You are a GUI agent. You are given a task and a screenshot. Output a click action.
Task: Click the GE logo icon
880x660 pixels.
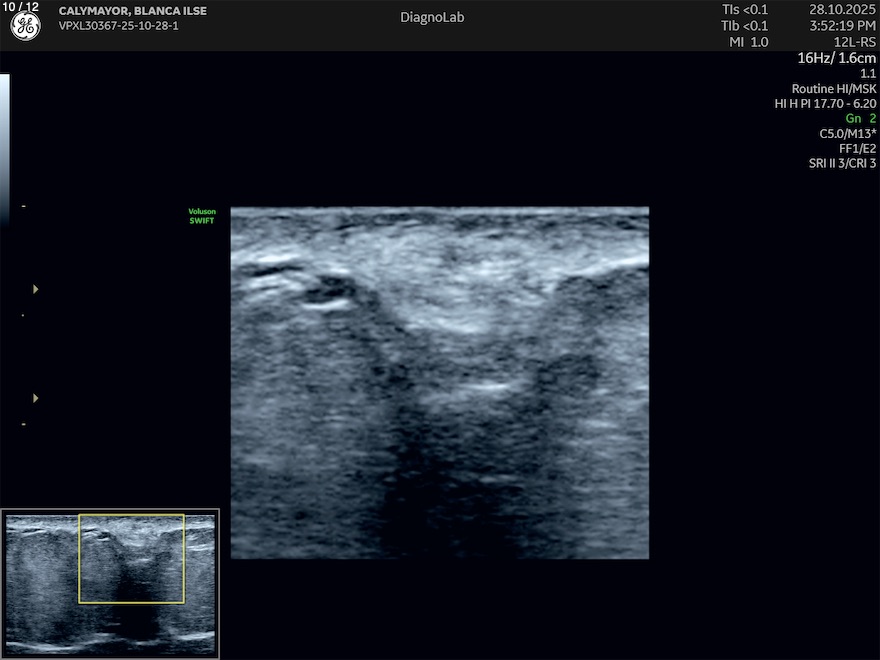pos(25,27)
